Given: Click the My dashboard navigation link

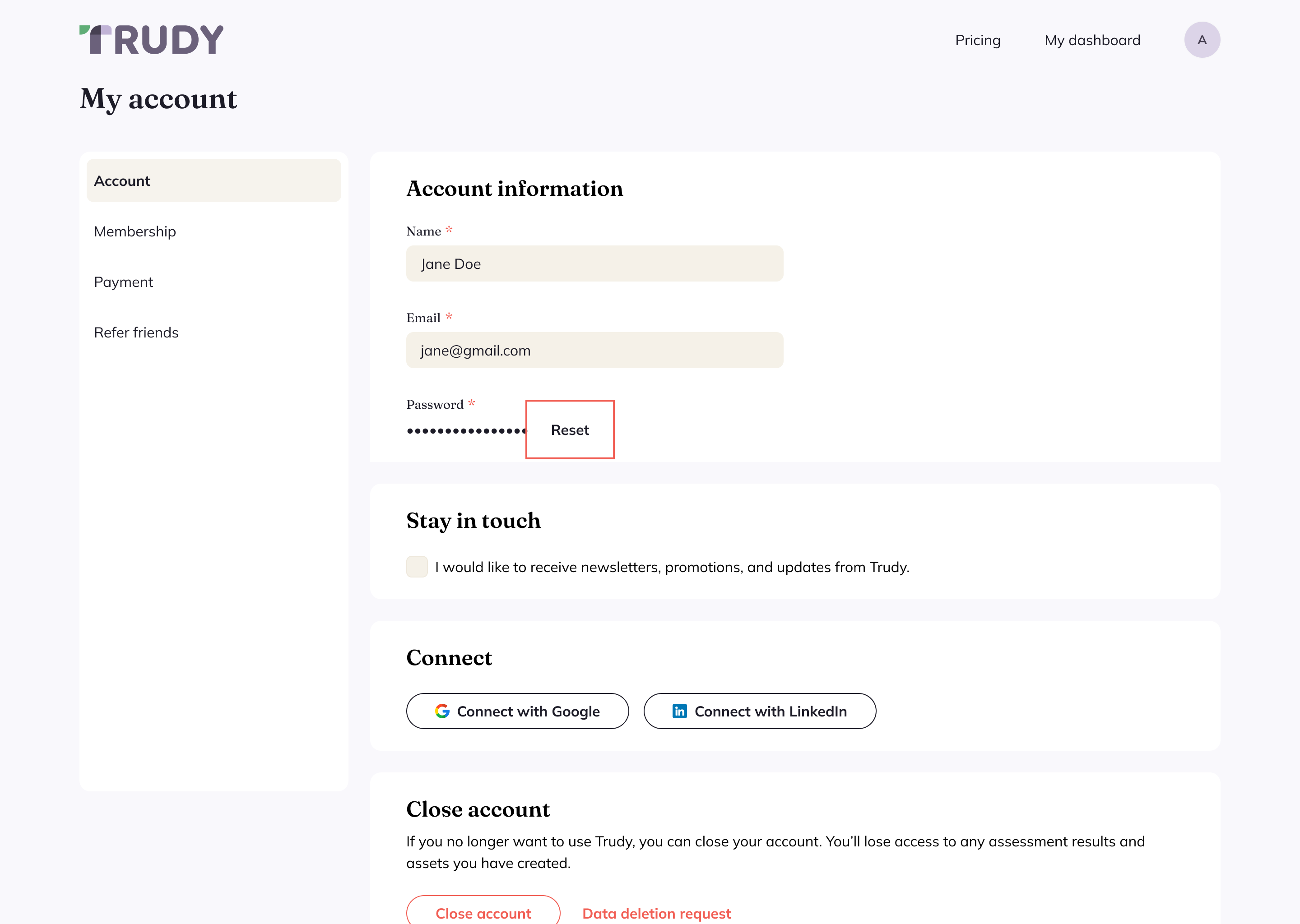Looking at the screenshot, I should click(x=1092, y=40).
